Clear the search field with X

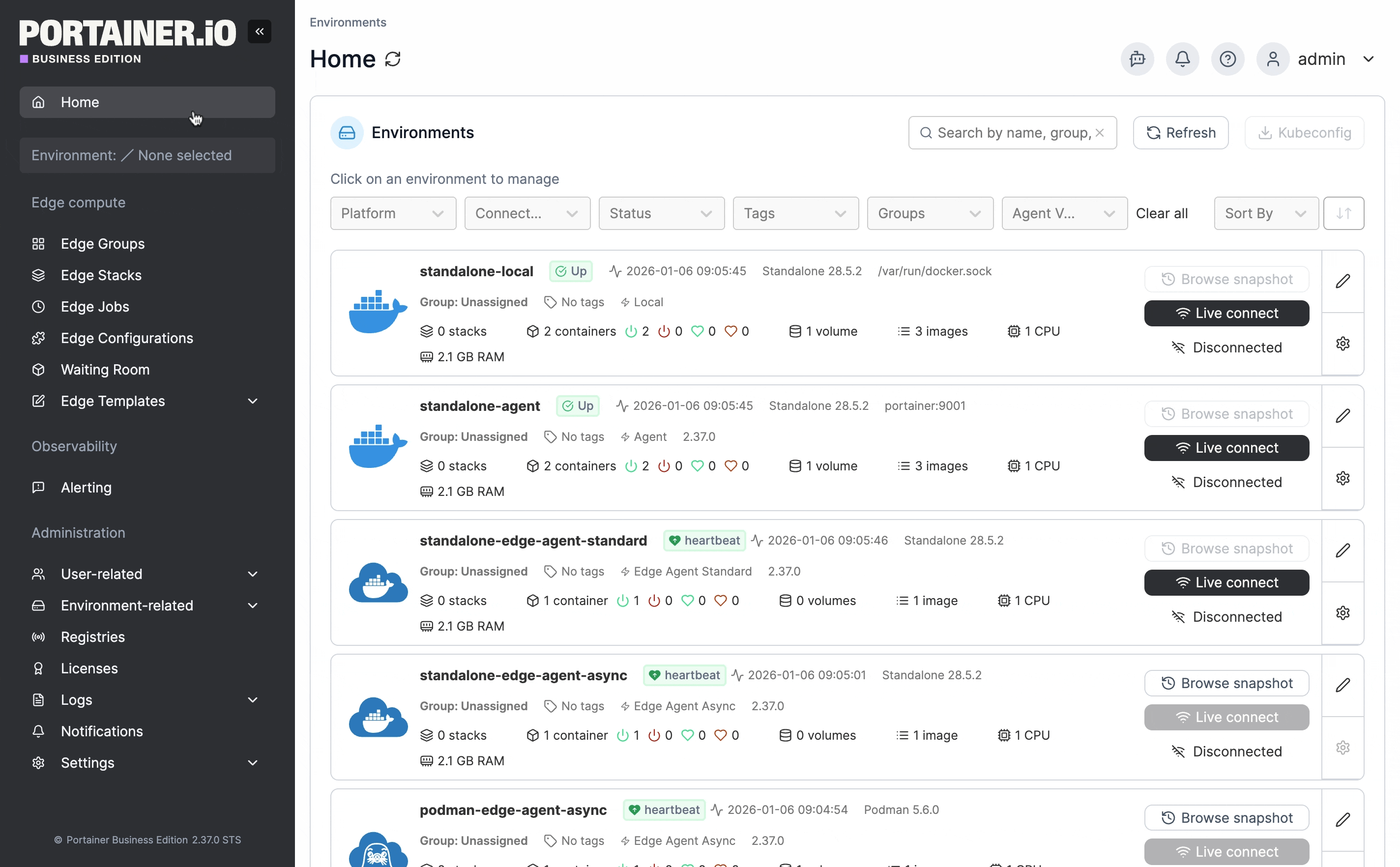[x=1100, y=133]
